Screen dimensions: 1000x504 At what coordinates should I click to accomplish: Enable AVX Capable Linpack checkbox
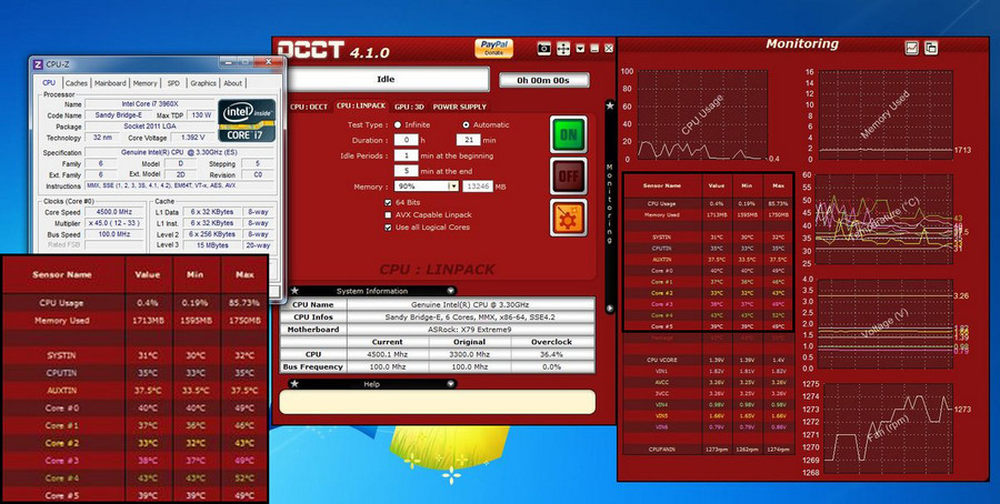point(388,215)
